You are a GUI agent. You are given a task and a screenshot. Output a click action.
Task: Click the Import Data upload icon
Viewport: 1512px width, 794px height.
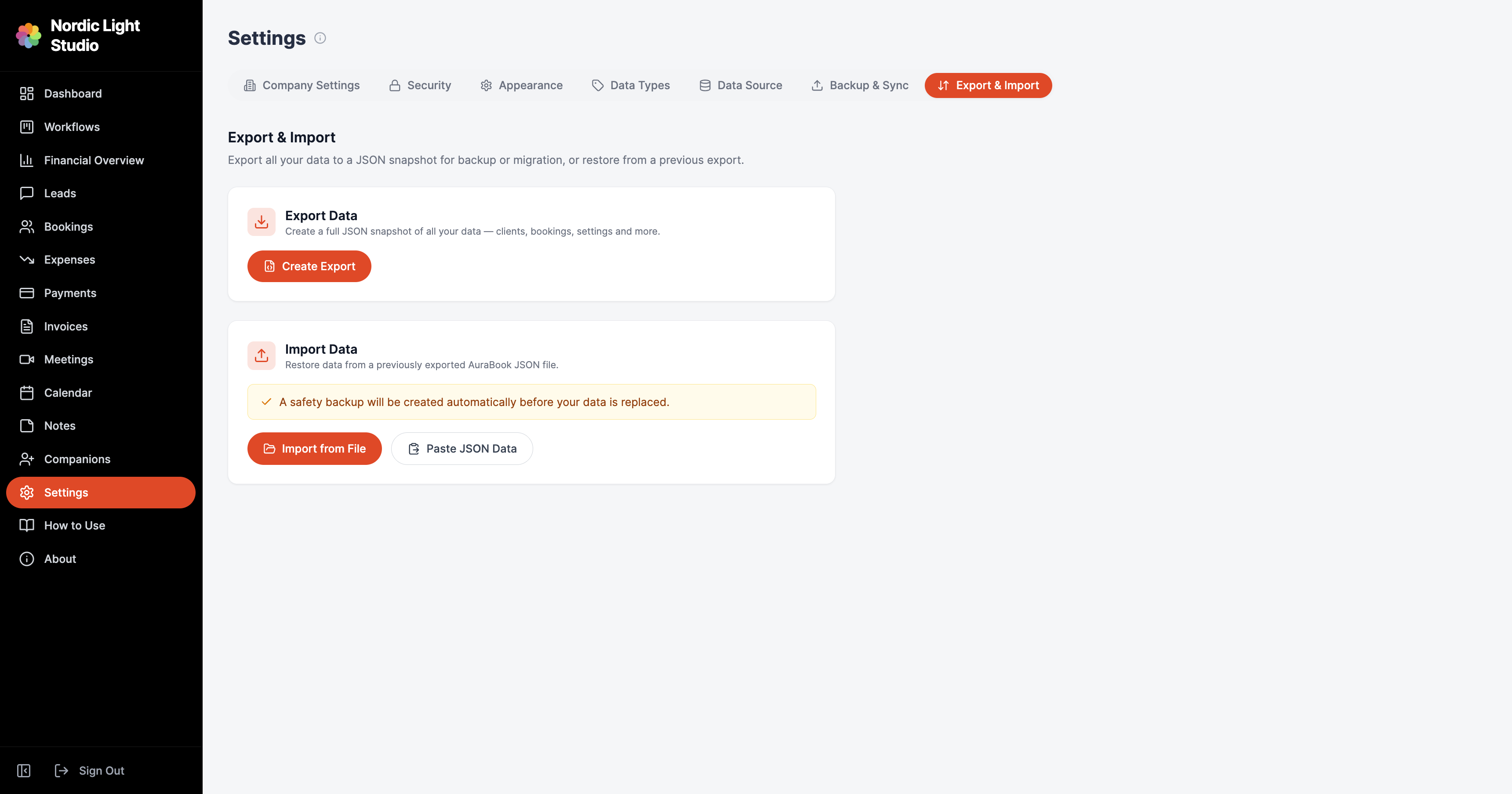click(x=261, y=355)
